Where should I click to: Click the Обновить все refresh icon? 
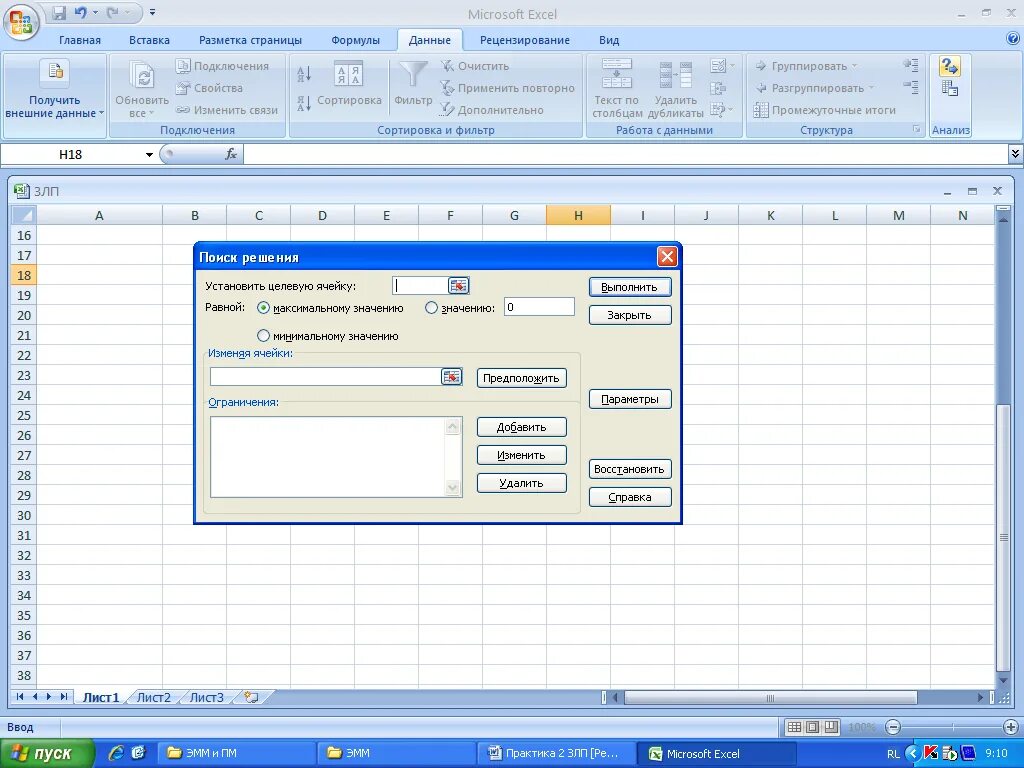[x=142, y=76]
